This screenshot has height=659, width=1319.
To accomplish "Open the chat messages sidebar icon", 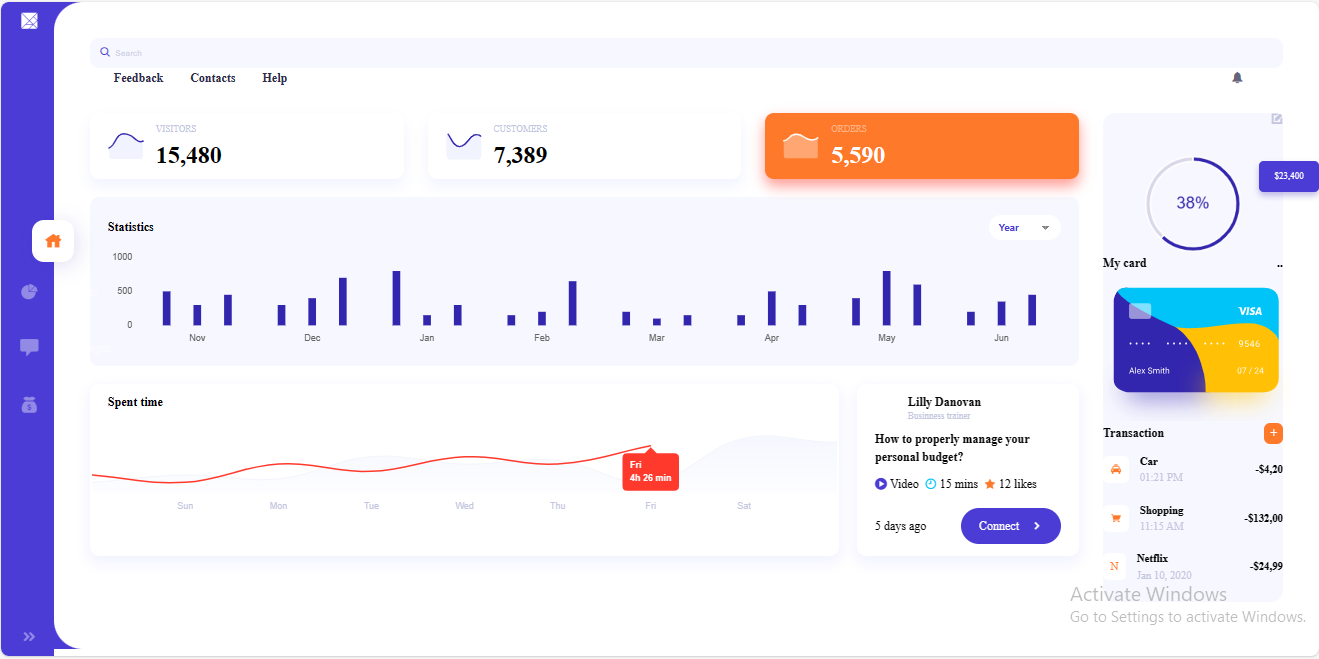I will pyautogui.click(x=29, y=347).
